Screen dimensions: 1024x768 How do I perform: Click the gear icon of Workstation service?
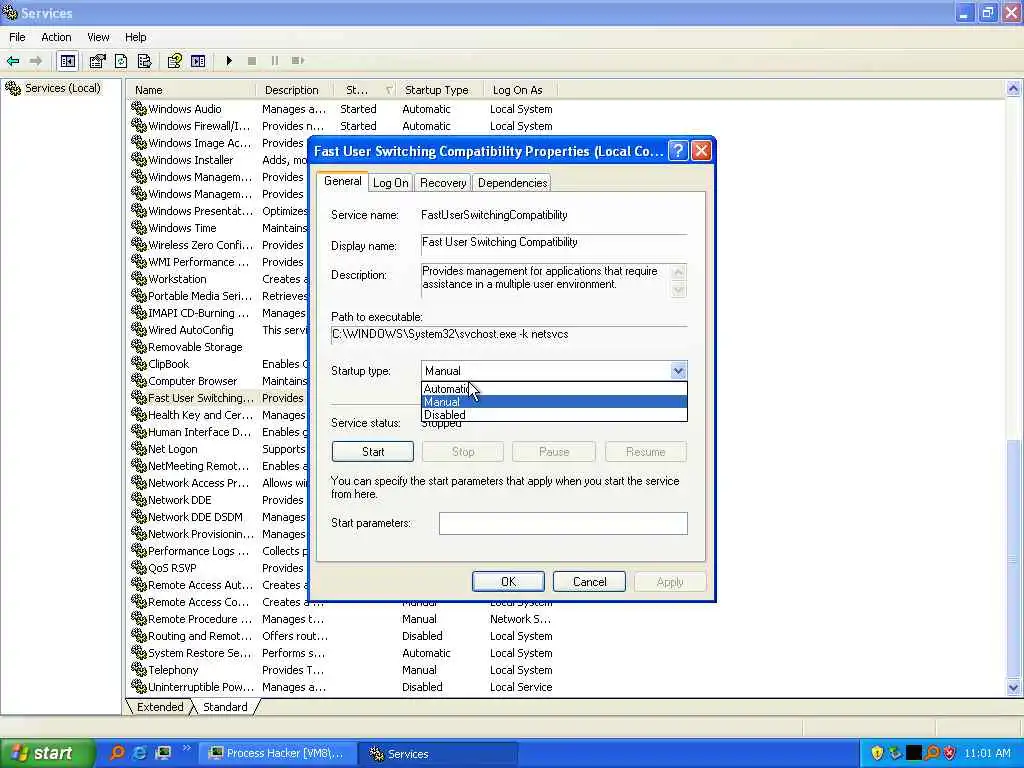point(138,279)
